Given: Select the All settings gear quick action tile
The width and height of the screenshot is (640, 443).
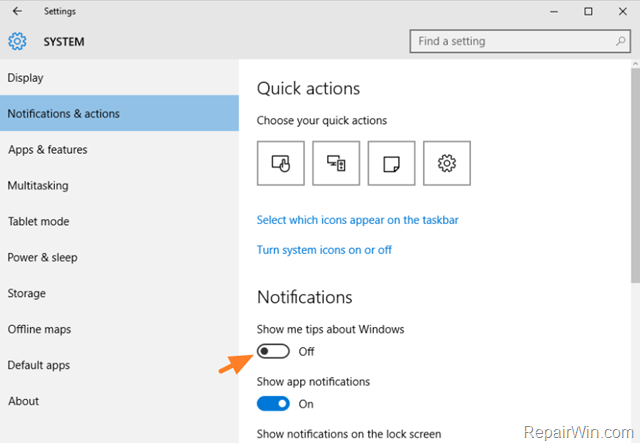Looking at the screenshot, I should [447, 163].
